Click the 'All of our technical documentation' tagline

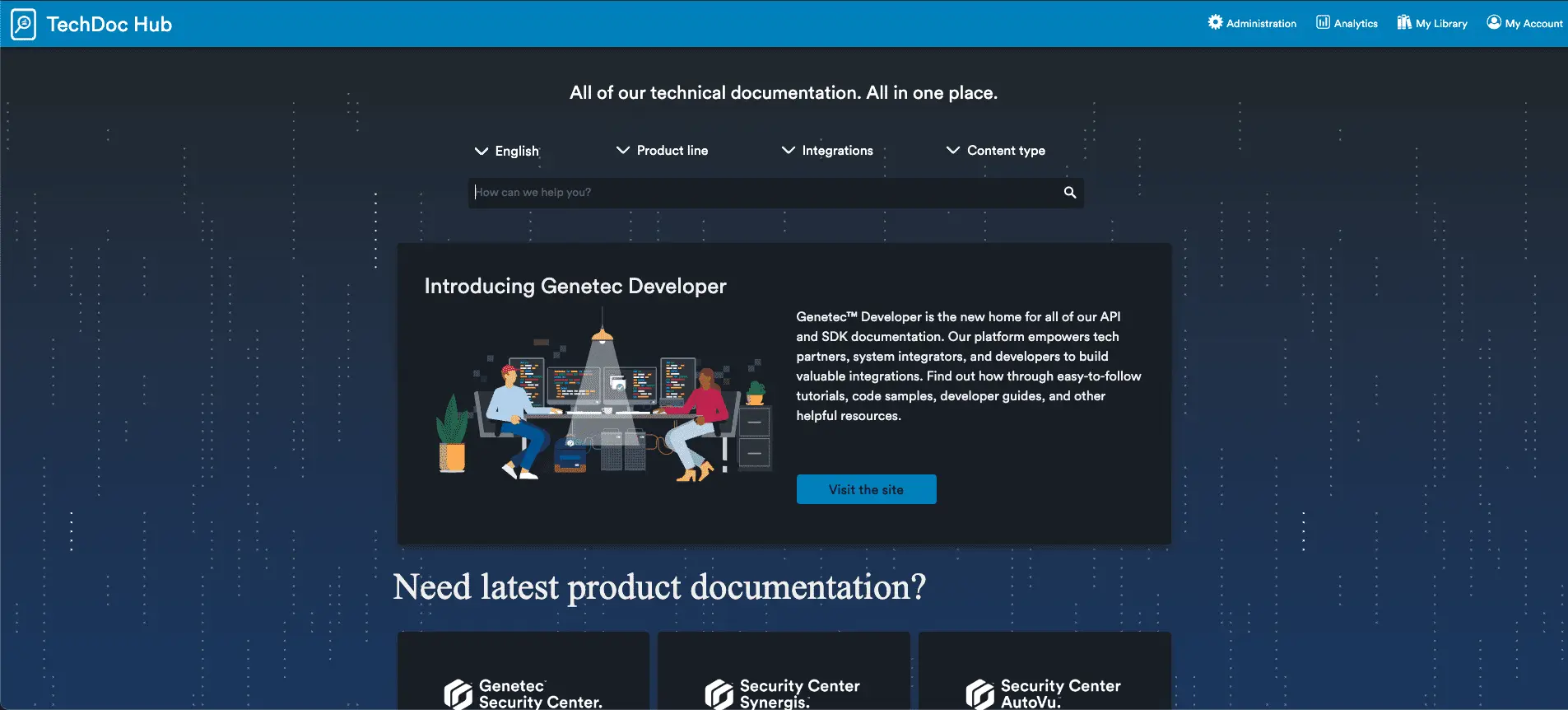784,93
